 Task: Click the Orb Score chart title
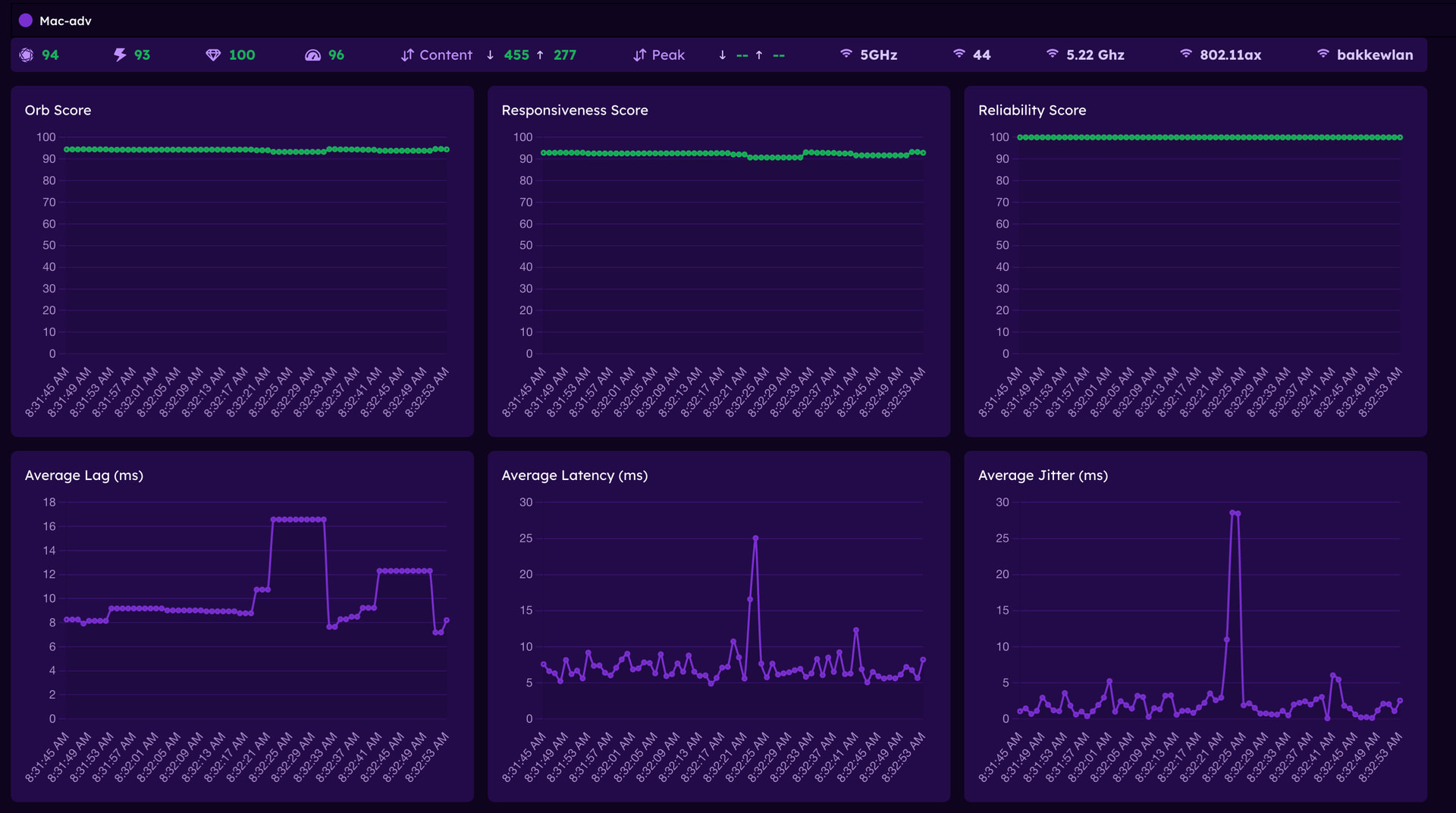[x=58, y=110]
